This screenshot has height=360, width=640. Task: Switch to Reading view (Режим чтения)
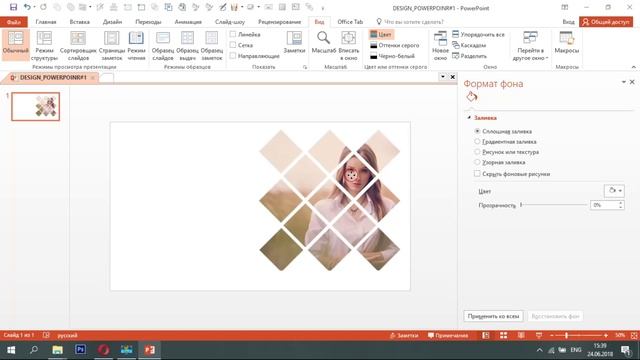tap(136, 46)
